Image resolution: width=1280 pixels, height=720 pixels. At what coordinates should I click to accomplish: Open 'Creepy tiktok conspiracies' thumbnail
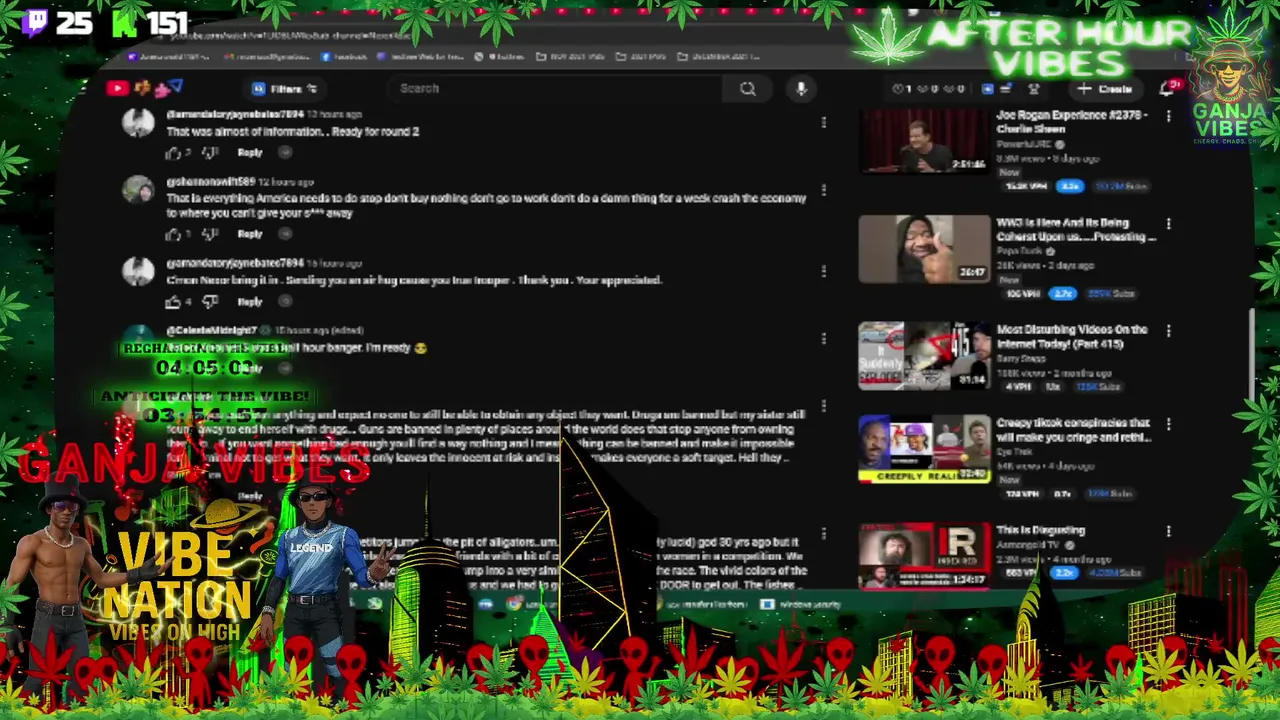click(924, 449)
